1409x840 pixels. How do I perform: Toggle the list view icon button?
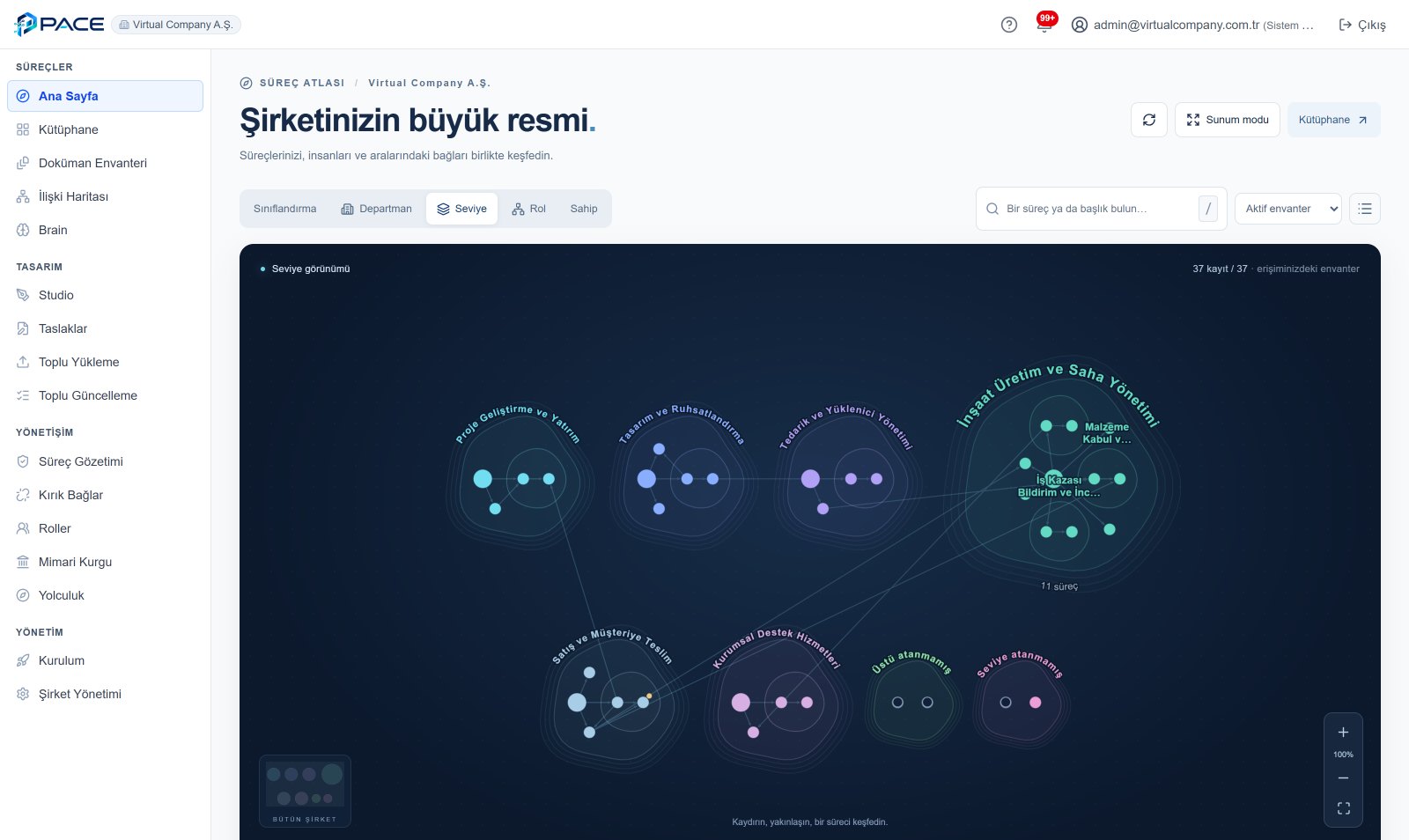pos(1365,209)
